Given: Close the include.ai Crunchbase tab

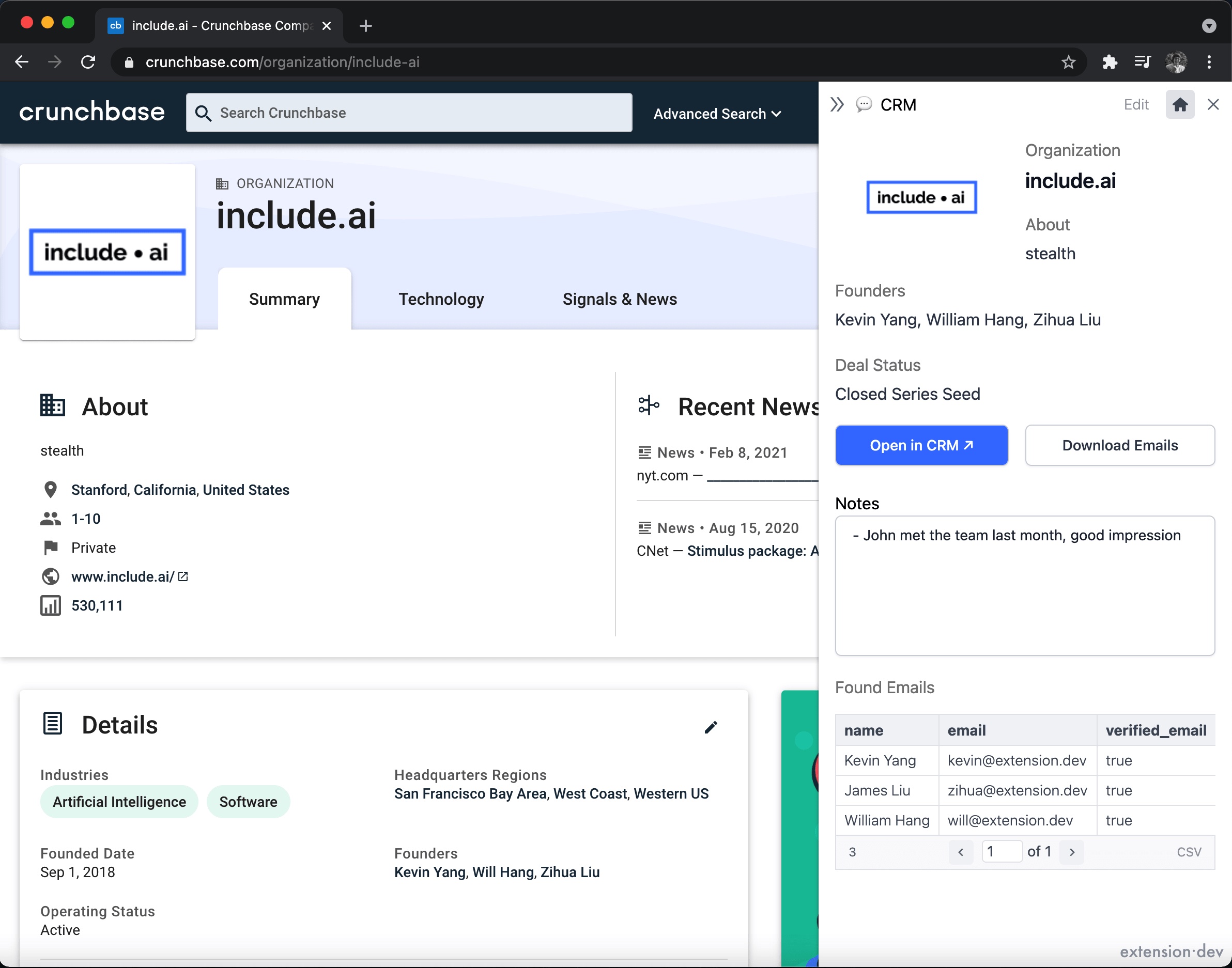Looking at the screenshot, I should [327, 25].
